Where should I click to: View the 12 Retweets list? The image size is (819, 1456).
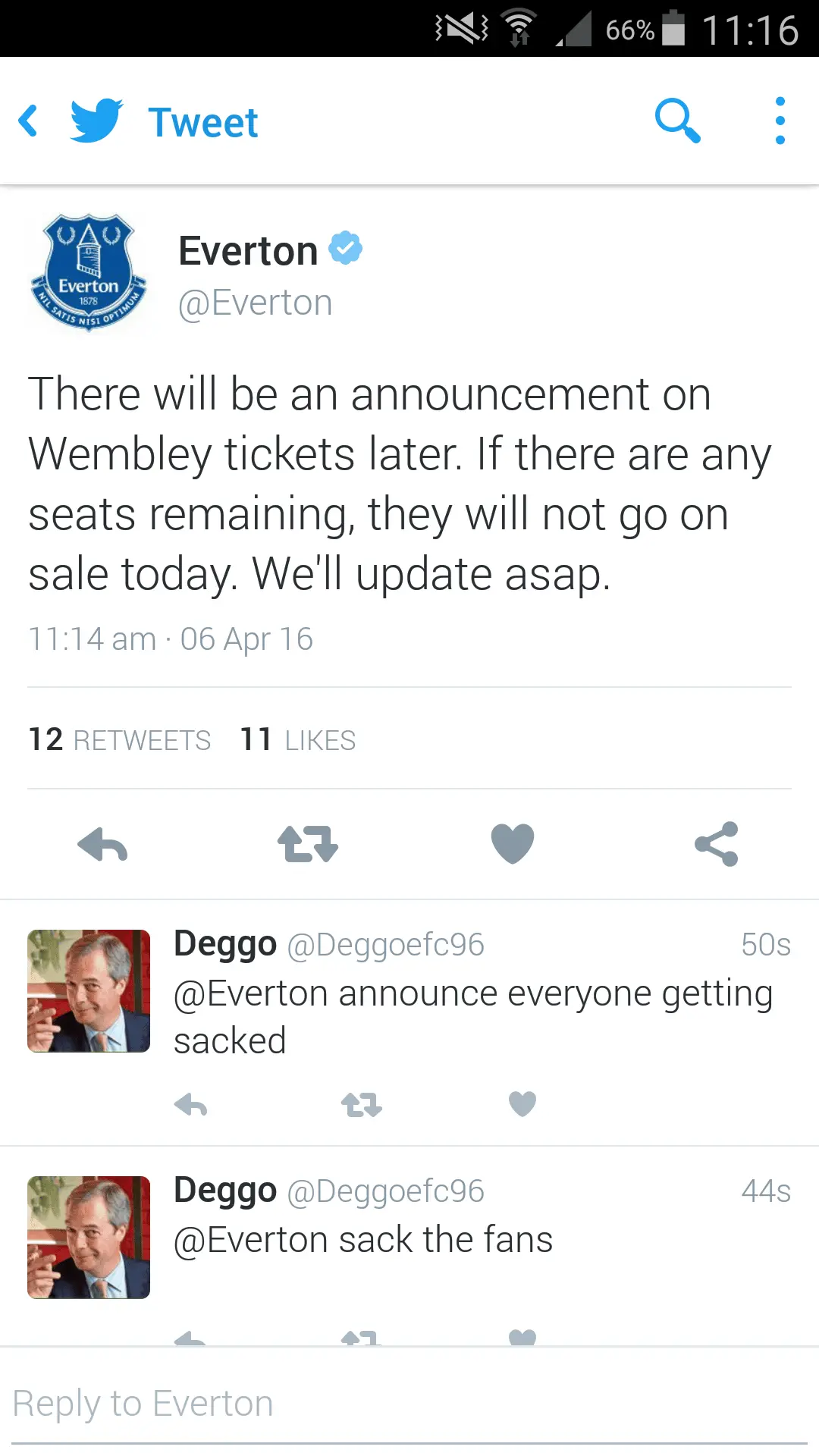tap(119, 740)
